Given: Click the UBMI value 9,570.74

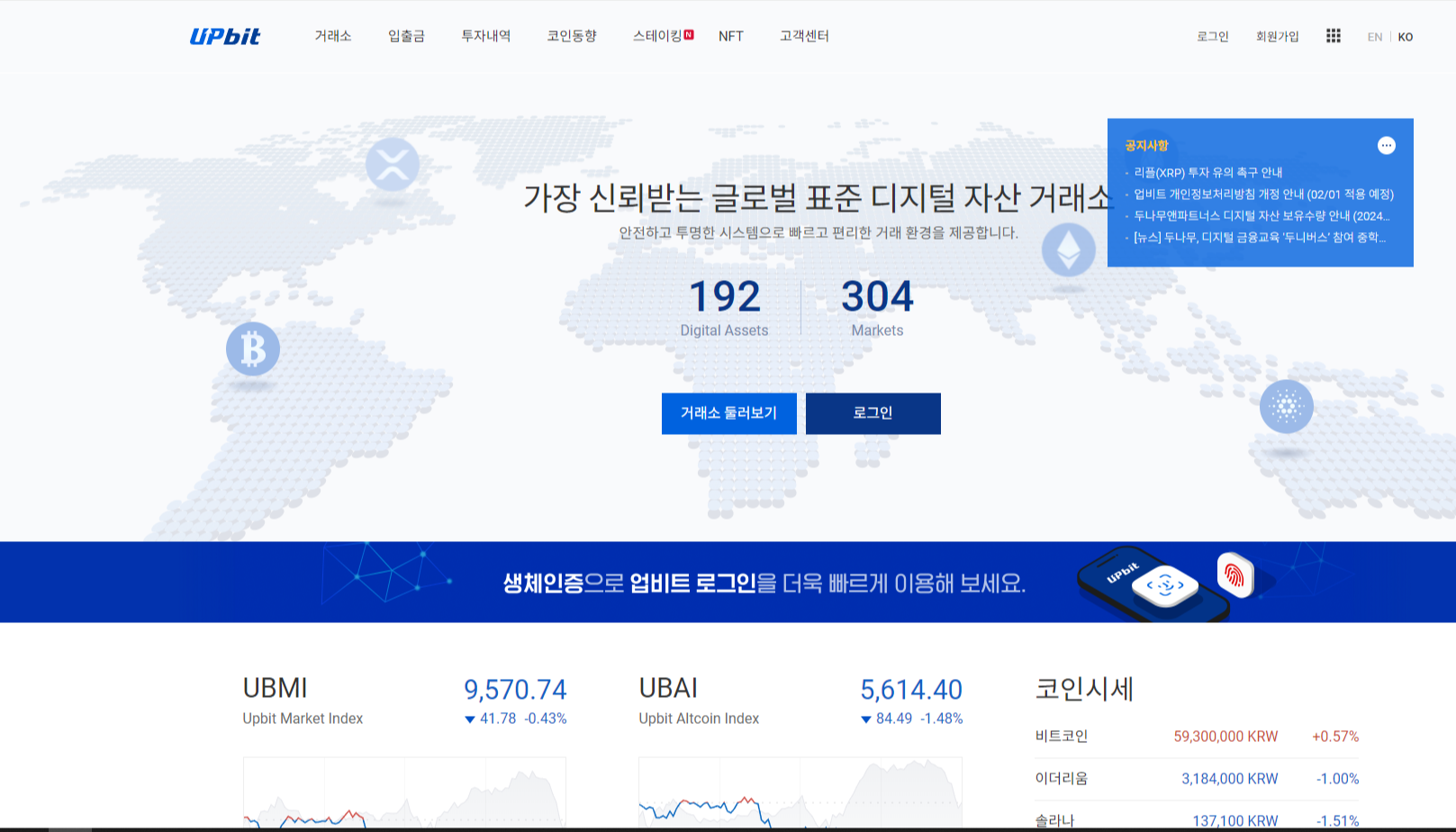Looking at the screenshot, I should click(x=515, y=690).
